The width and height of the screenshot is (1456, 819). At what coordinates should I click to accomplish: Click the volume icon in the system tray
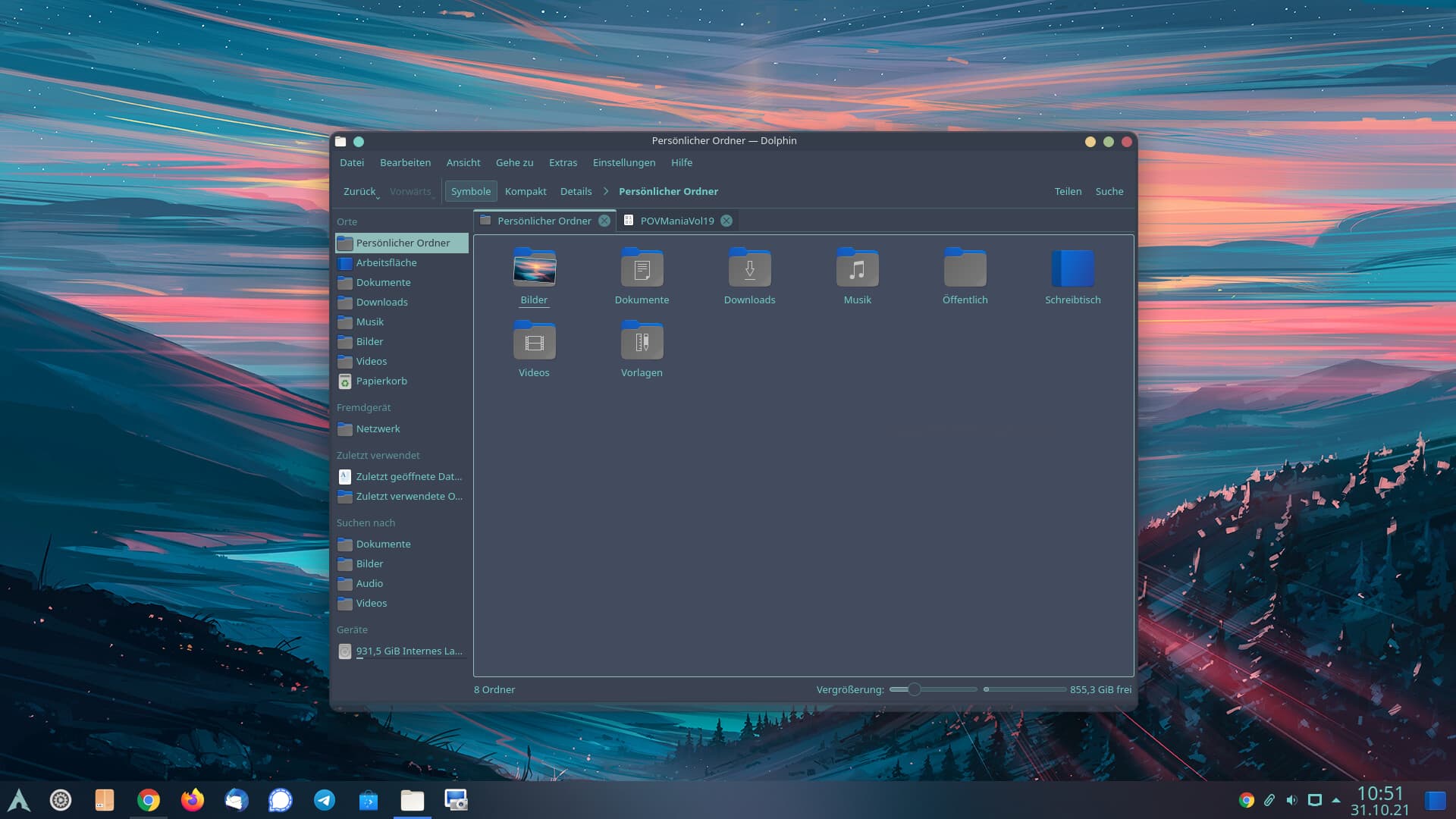click(x=1291, y=799)
